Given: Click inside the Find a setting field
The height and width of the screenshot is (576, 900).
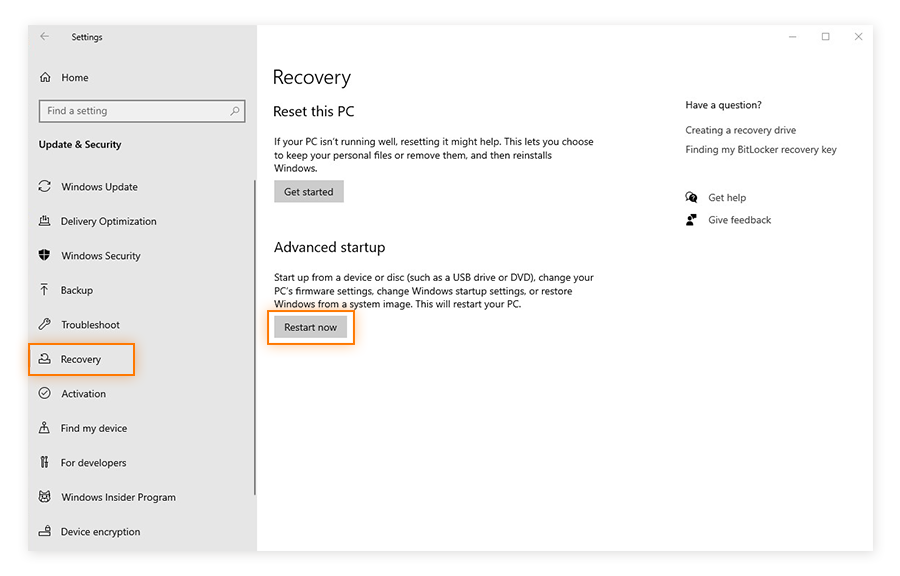Looking at the screenshot, I should point(141,111).
